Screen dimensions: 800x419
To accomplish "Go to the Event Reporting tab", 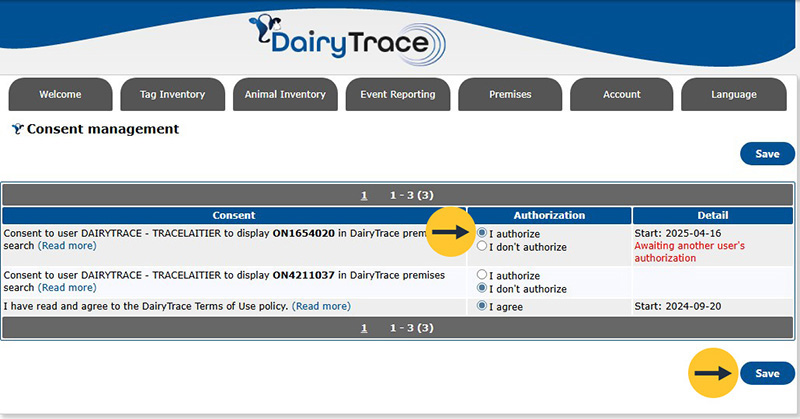I will 397,95.
